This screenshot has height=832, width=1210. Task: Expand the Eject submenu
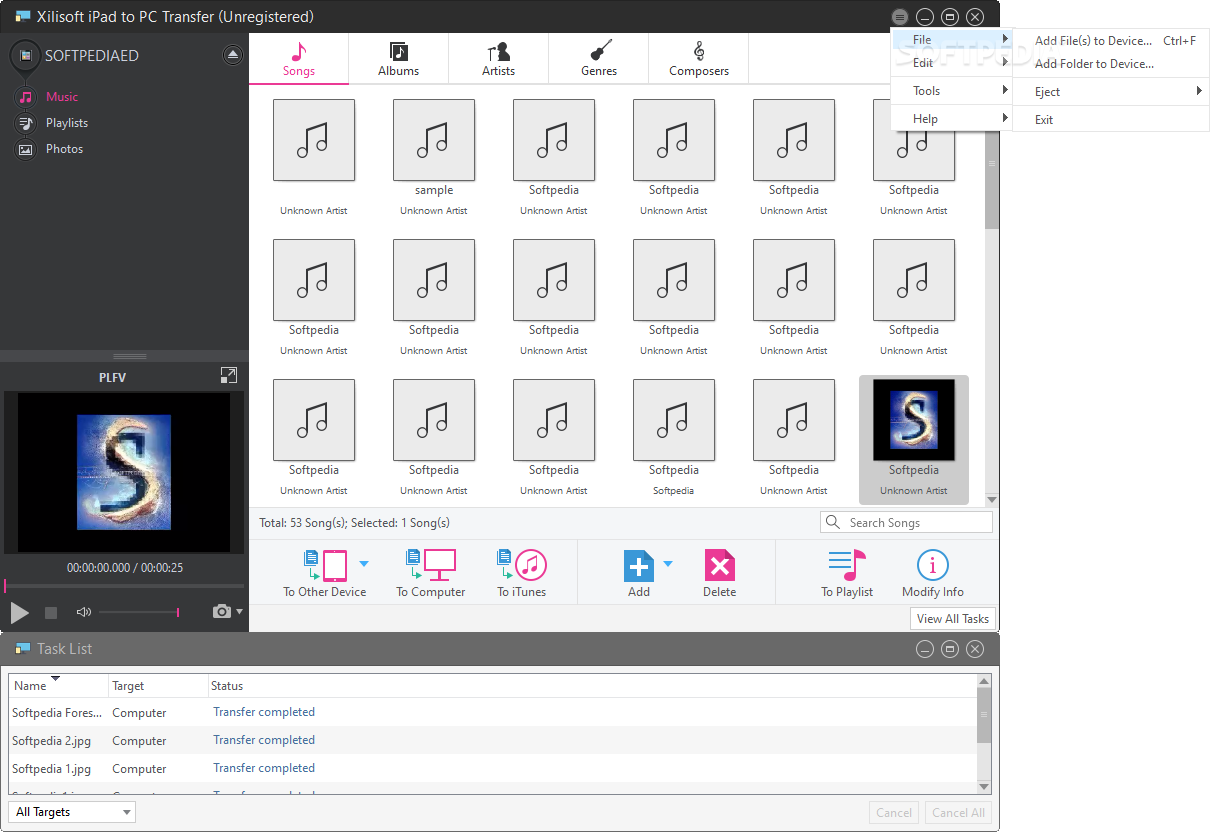click(x=1110, y=91)
